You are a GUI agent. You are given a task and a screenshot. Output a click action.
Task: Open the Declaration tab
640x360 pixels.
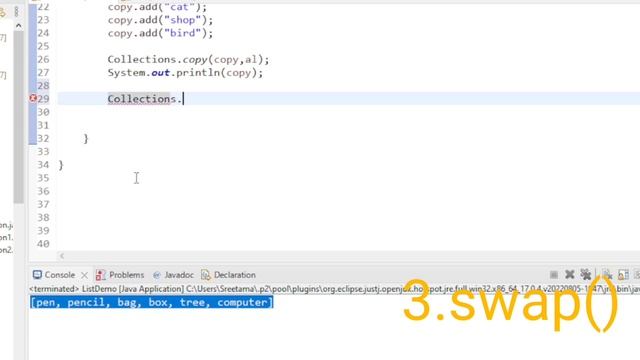pos(235,275)
